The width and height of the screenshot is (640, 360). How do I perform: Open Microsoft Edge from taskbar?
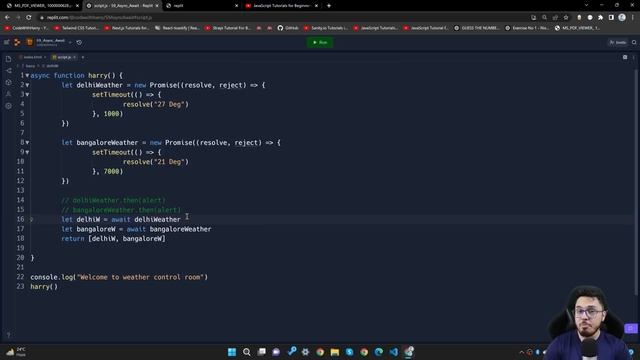(x=379, y=352)
